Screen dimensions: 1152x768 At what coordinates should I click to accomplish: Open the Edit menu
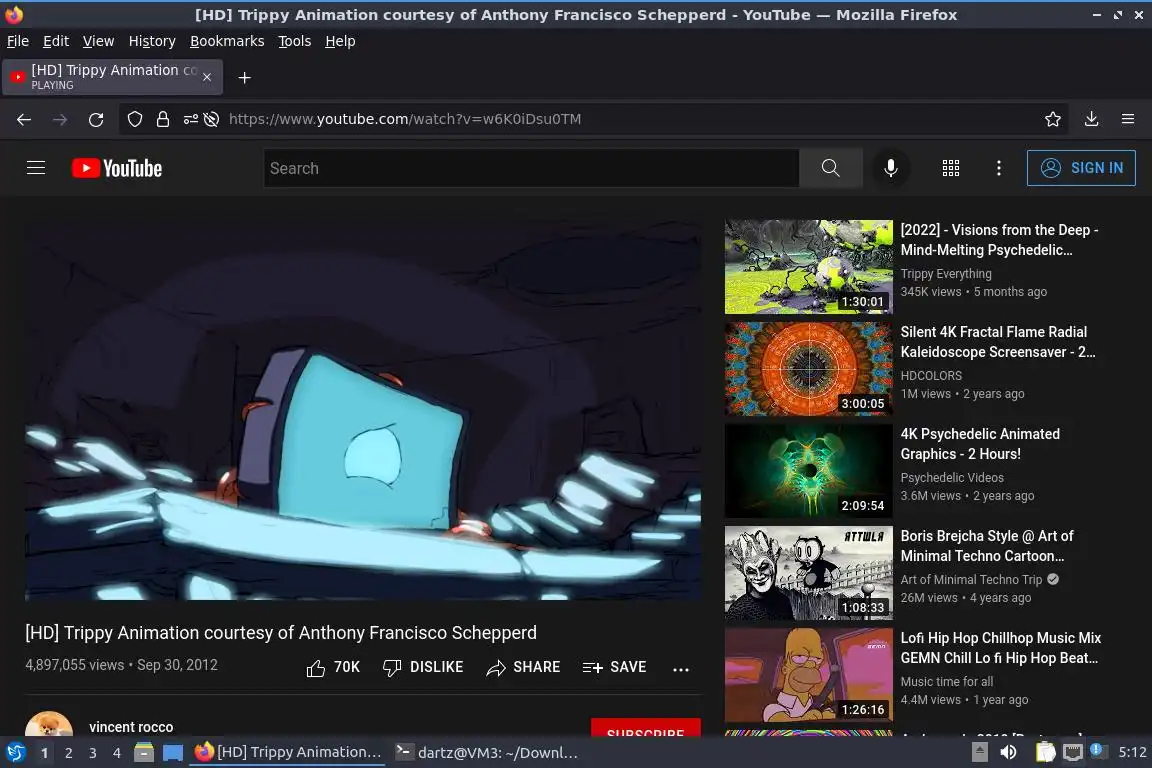56,41
